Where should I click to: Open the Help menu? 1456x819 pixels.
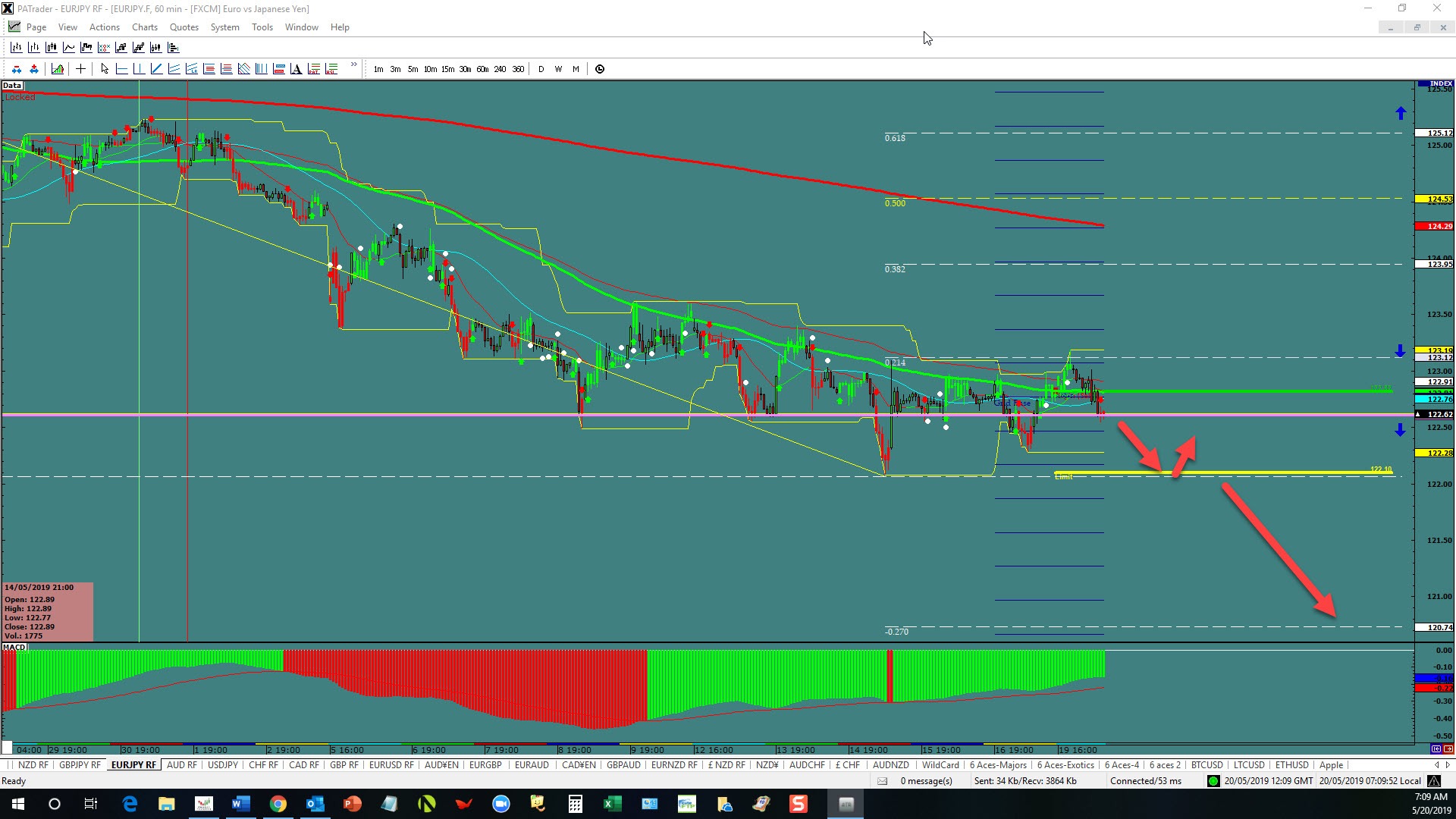click(x=340, y=27)
